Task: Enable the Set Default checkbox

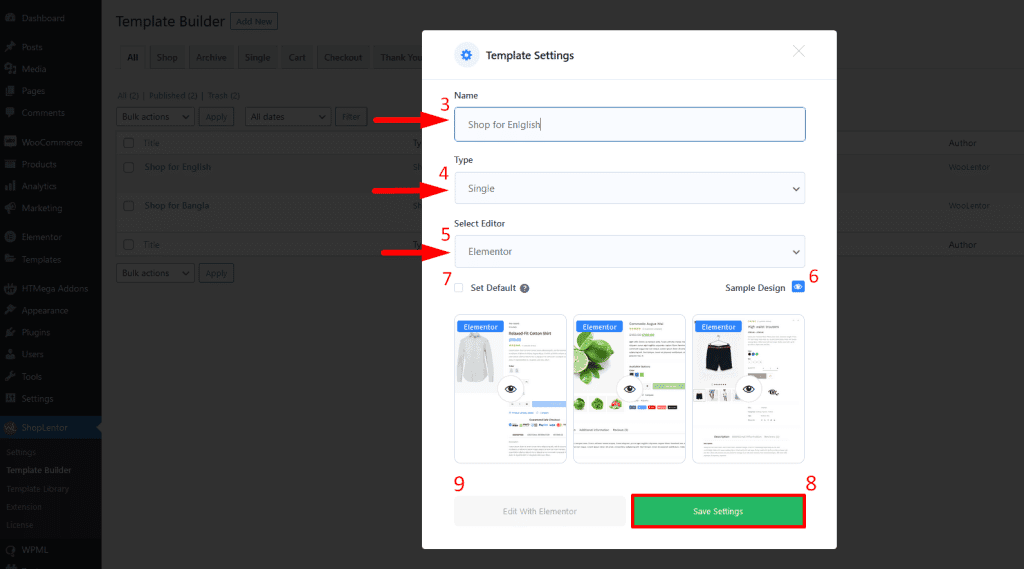Action: click(458, 288)
